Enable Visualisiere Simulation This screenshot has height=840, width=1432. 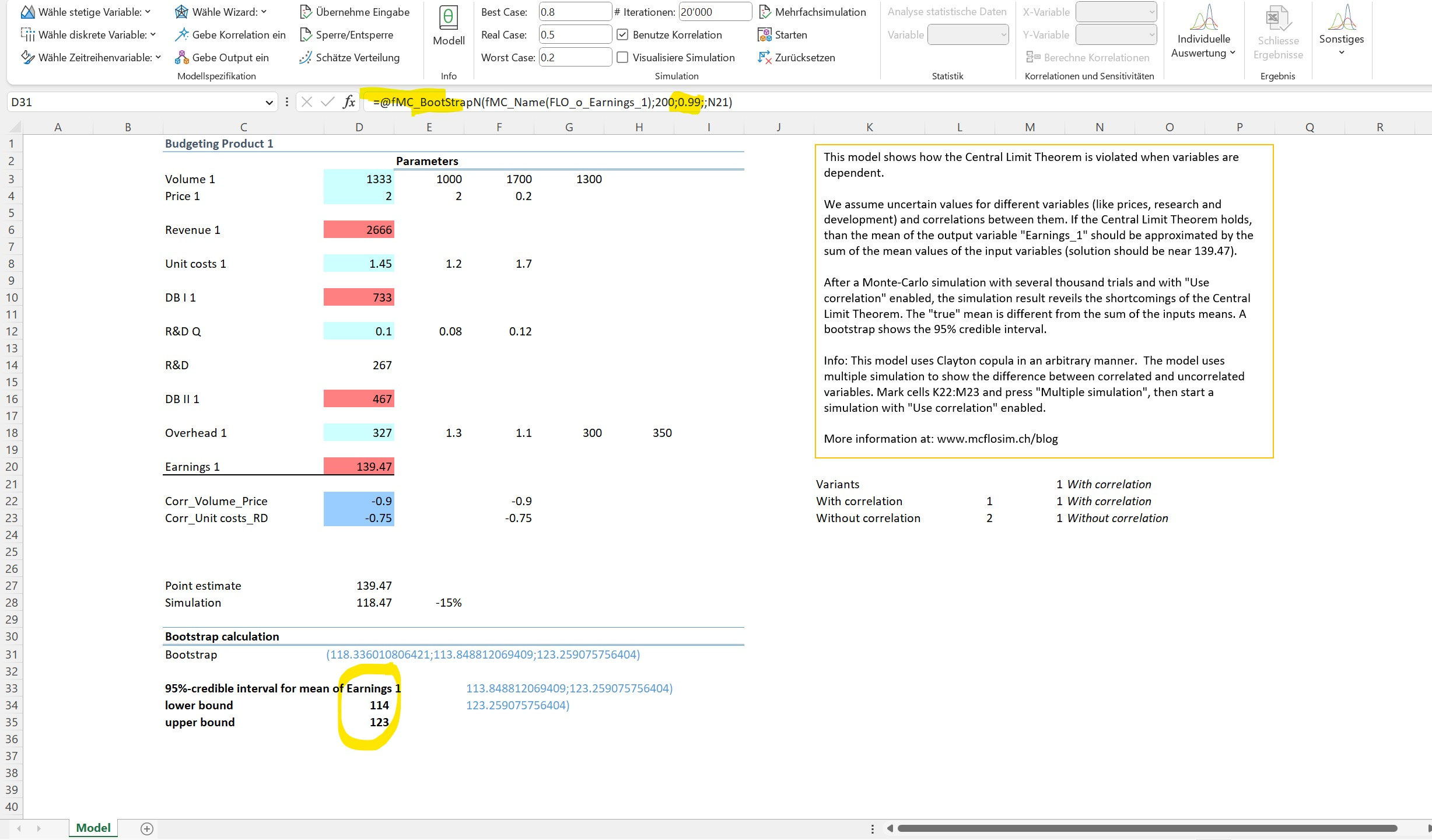[622, 57]
